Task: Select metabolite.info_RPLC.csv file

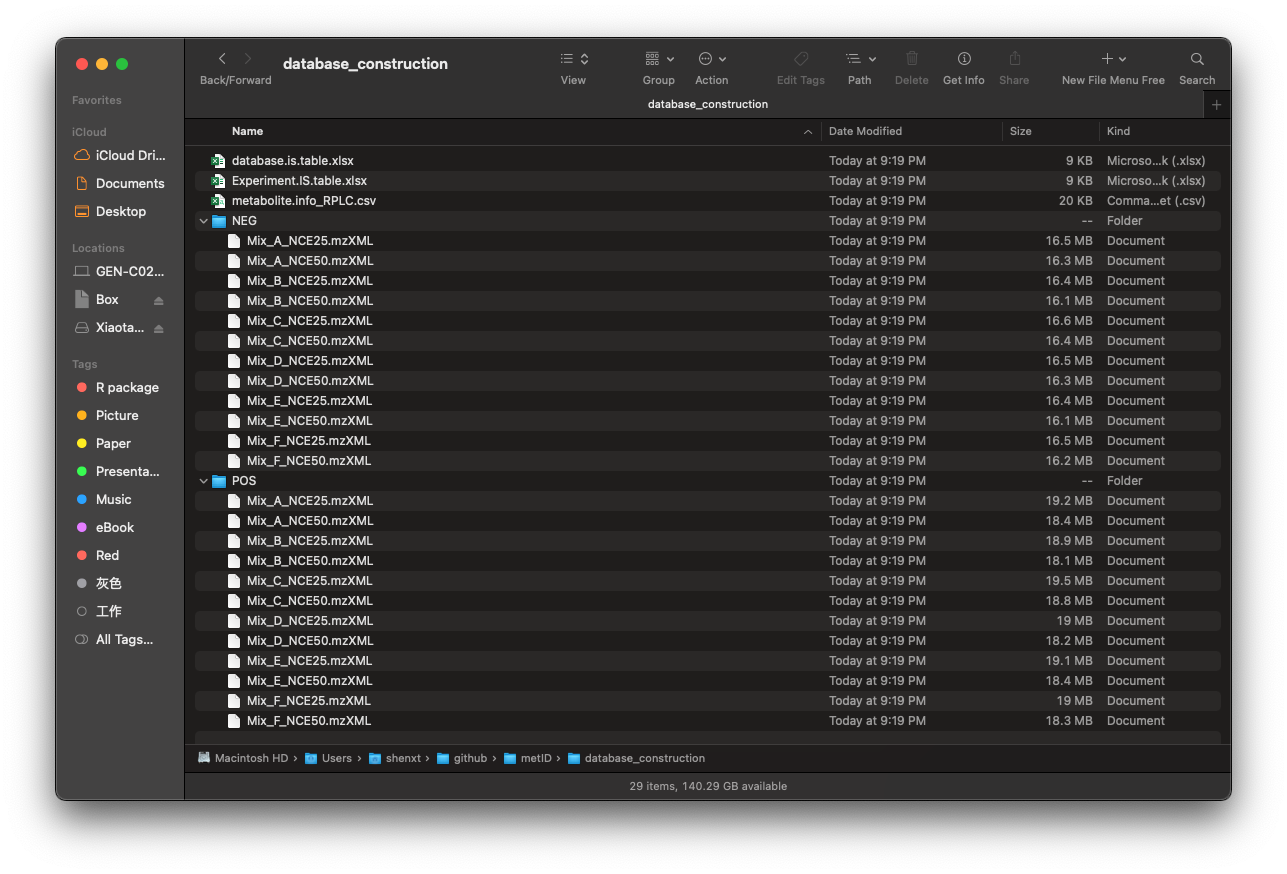Action: tap(303, 201)
